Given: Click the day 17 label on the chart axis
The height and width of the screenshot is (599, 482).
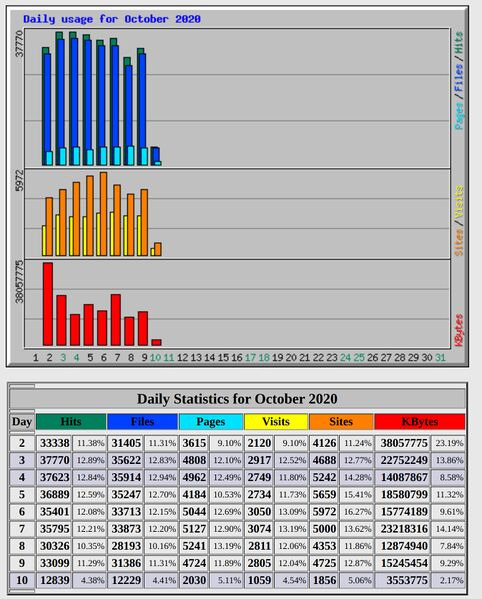Looking at the screenshot, I should pos(250,358).
